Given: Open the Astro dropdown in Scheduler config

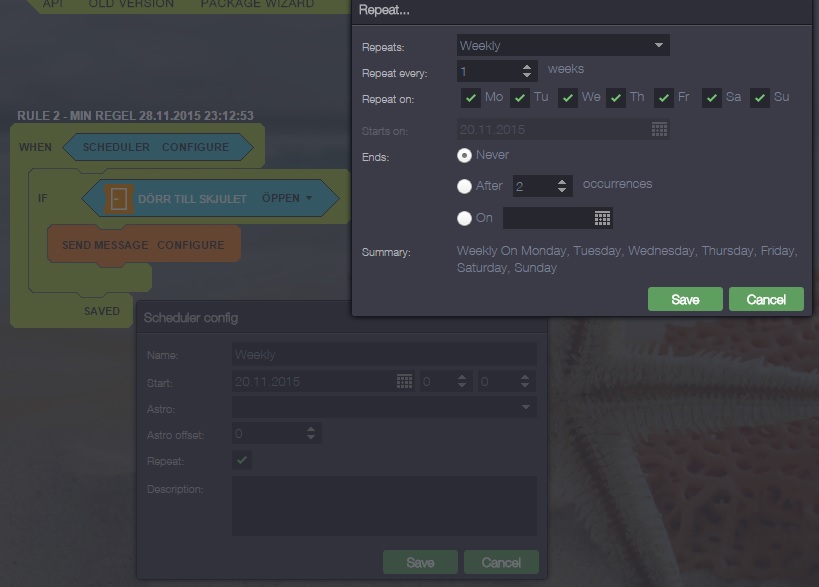Looking at the screenshot, I should tap(384, 407).
